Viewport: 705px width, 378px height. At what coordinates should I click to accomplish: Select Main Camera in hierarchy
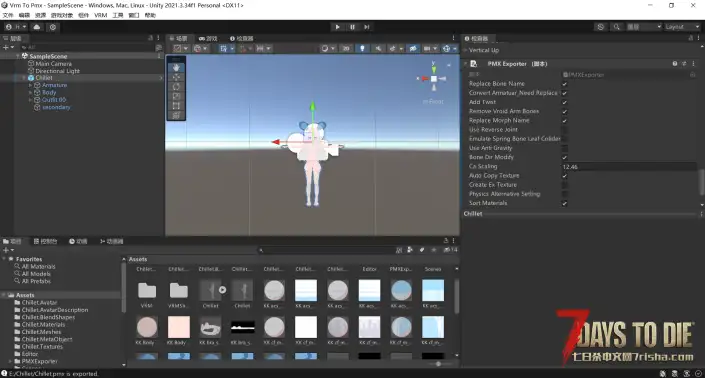54,64
